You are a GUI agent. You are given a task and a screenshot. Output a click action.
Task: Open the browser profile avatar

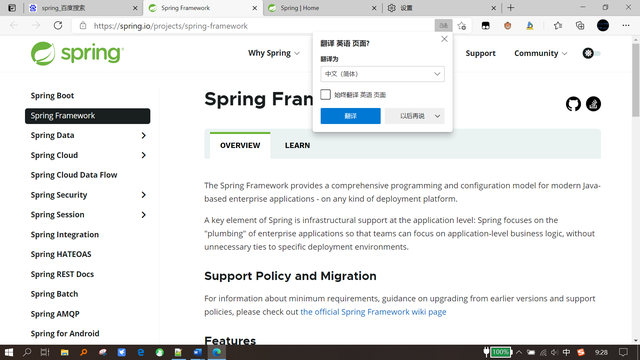(603, 26)
